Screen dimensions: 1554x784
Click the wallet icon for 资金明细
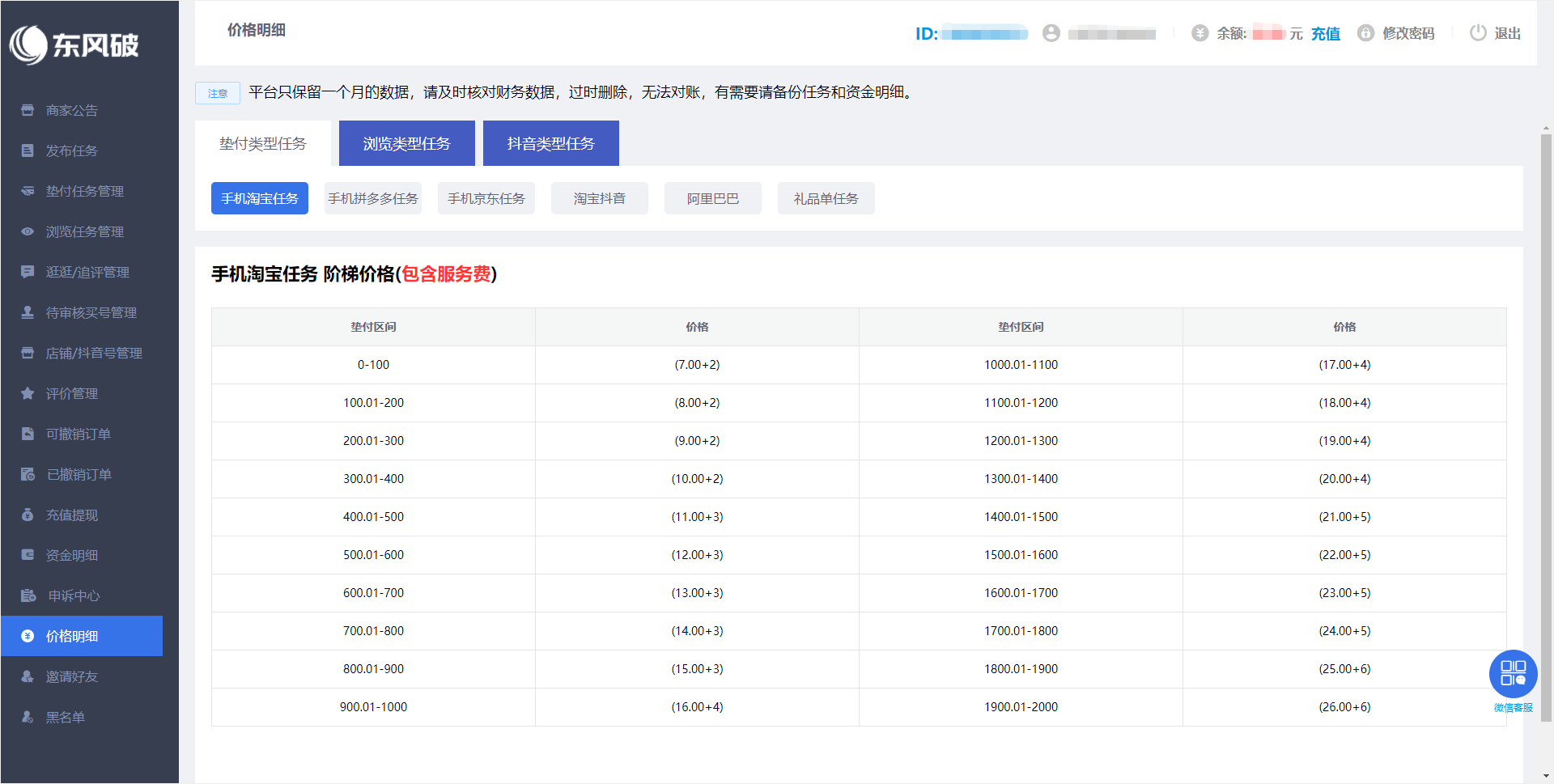pos(28,555)
